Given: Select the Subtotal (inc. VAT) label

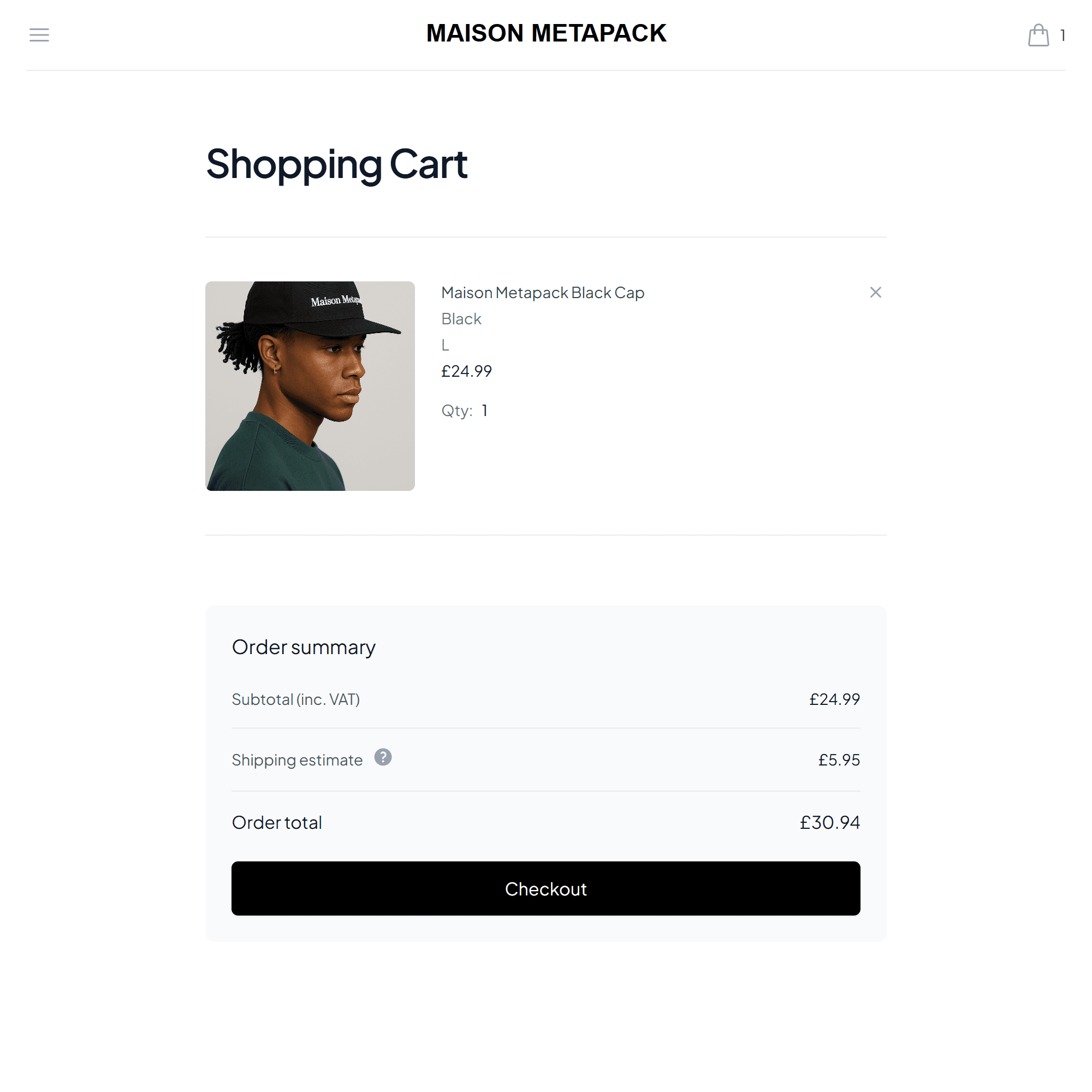Looking at the screenshot, I should pos(295,699).
